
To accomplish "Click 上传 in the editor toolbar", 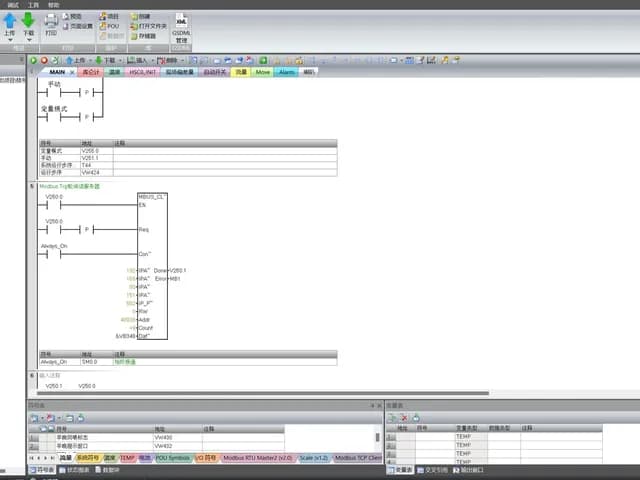I will pyautogui.click(x=76, y=60).
